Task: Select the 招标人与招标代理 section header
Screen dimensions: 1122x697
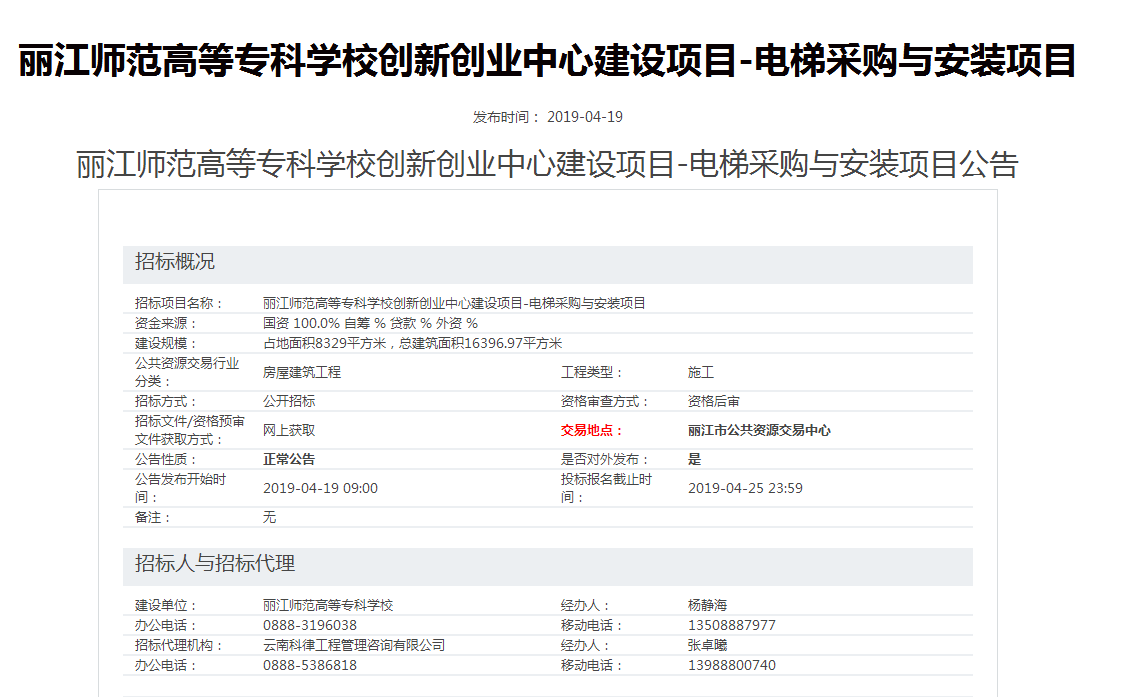Action: (x=215, y=564)
